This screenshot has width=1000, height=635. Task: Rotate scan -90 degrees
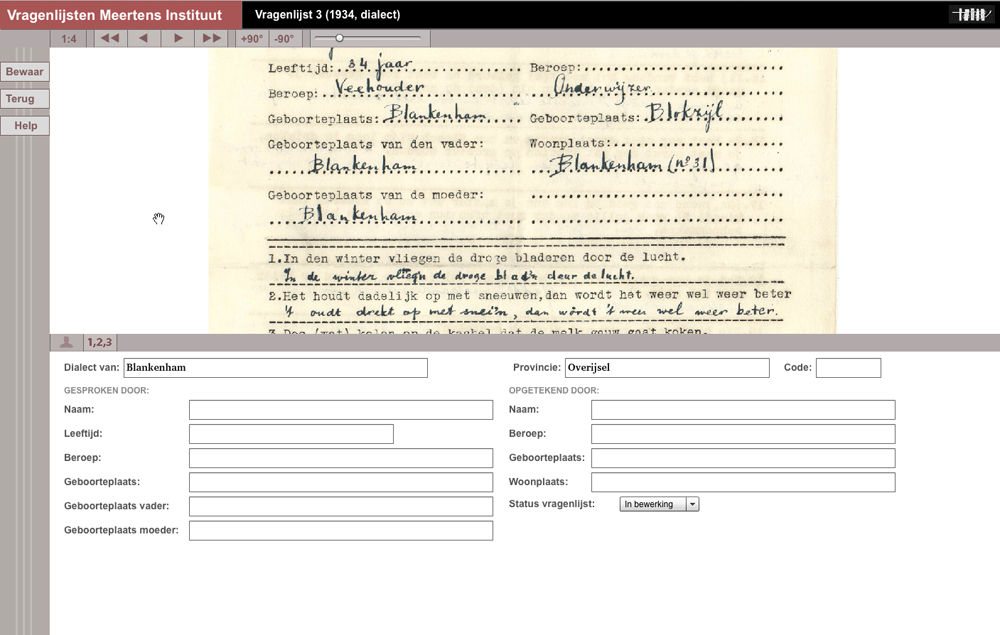click(285, 39)
